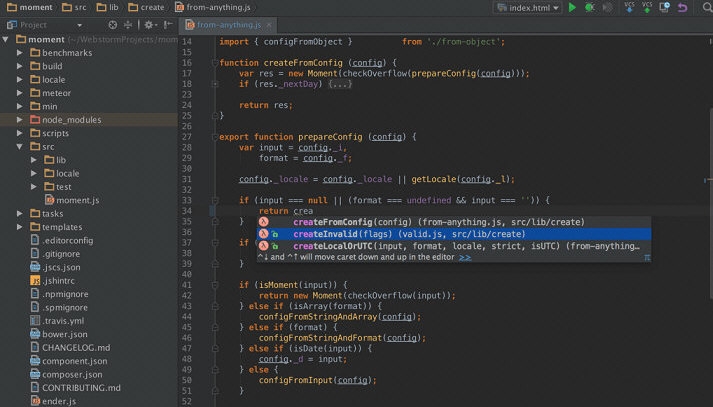This screenshot has width=713, height=407.
Task: Click the fold marker on line 16
Action: click(215, 63)
